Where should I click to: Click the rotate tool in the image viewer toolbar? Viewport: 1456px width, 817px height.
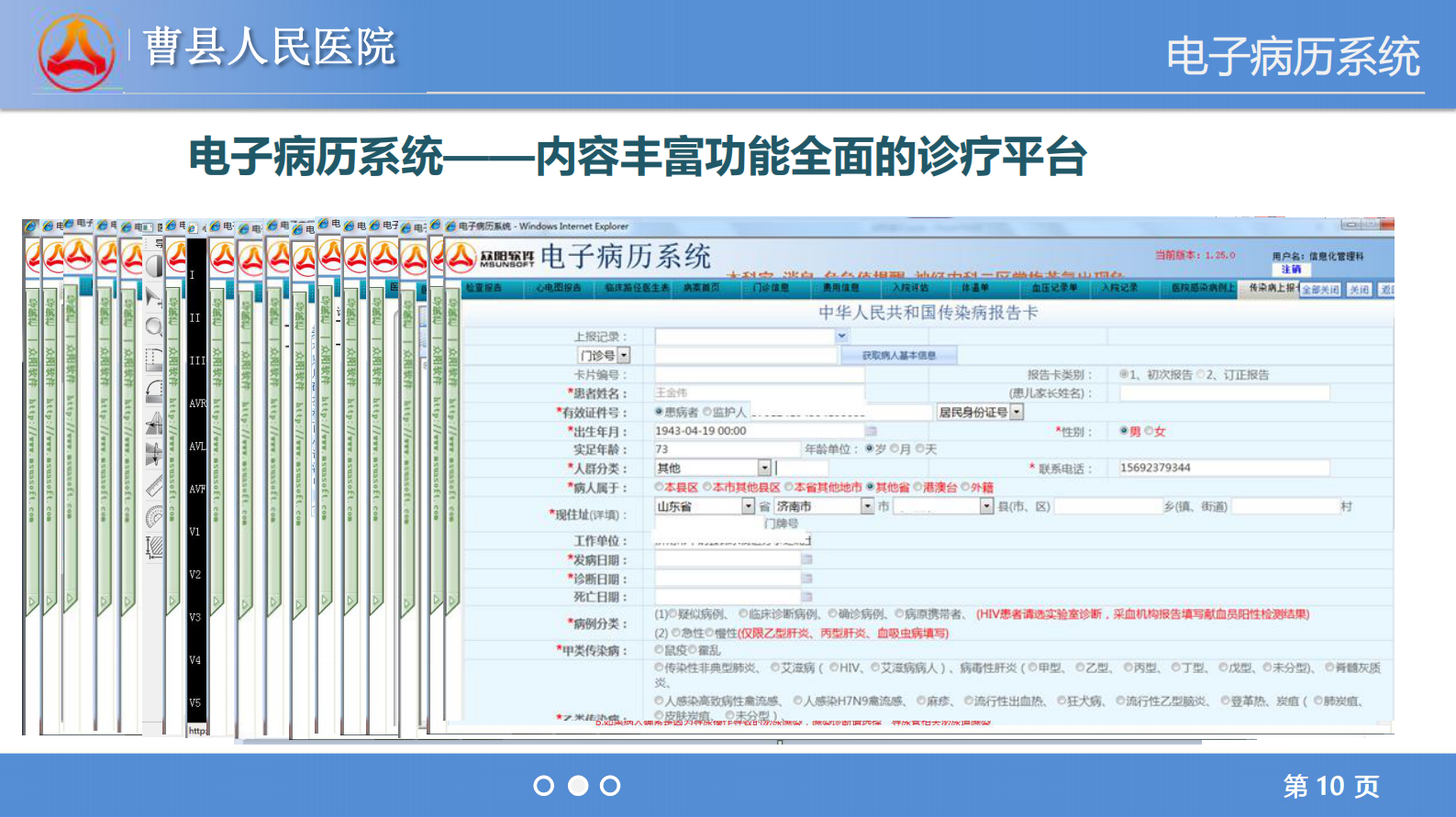coord(154,391)
